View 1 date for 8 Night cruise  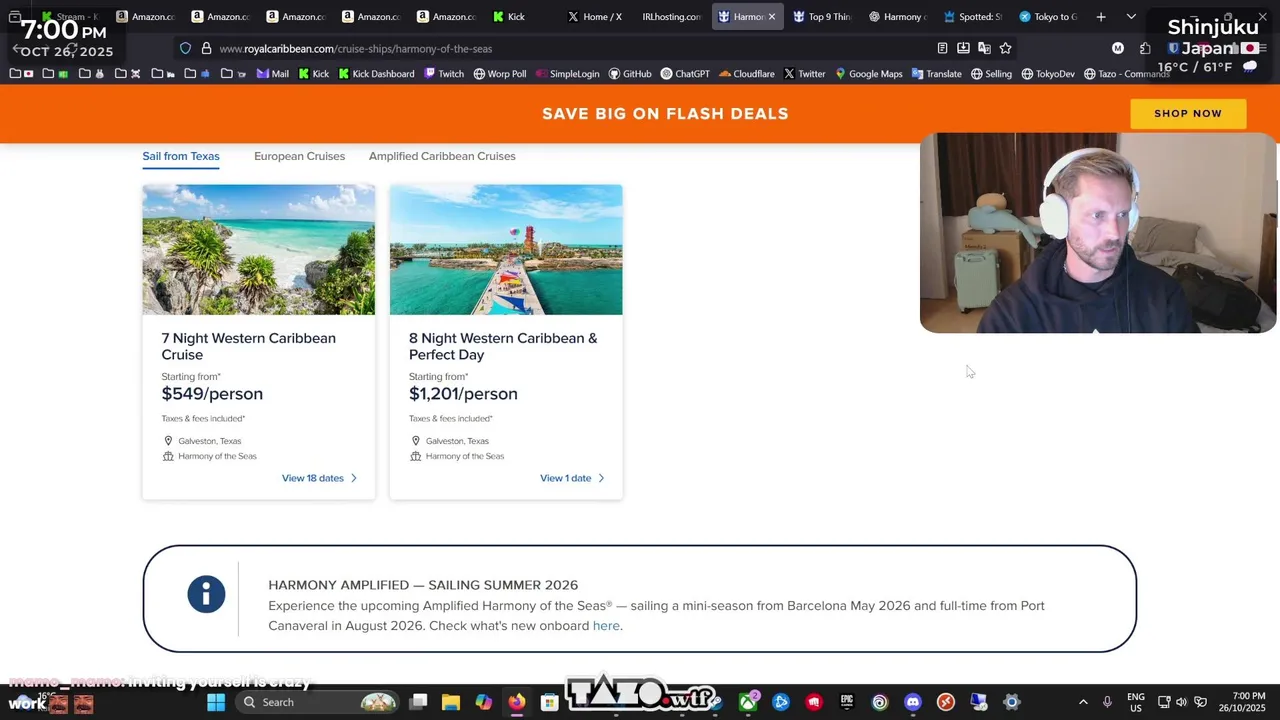click(572, 478)
